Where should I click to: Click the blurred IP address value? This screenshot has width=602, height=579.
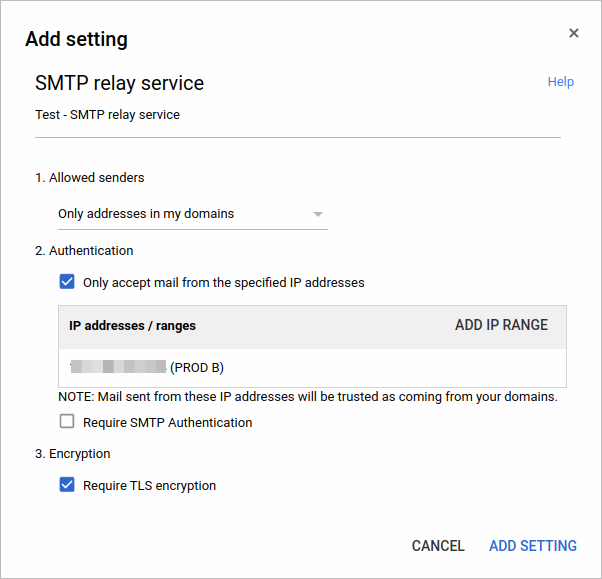pyautogui.click(x=118, y=367)
